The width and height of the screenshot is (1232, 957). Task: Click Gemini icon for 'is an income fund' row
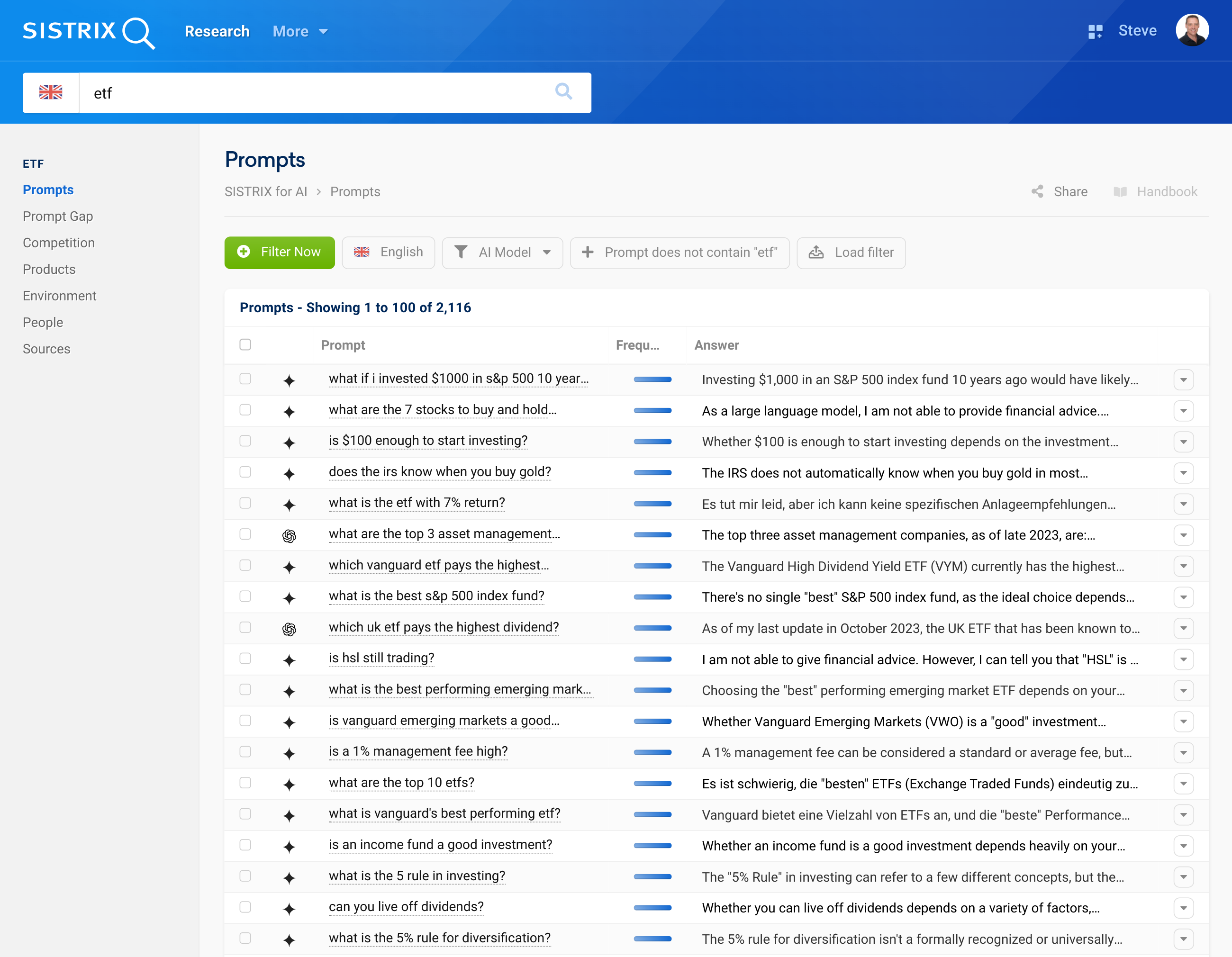click(290, 847)
